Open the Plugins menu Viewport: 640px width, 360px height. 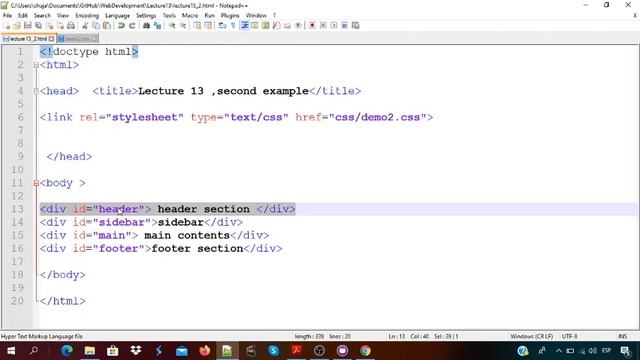click(230, 16)
